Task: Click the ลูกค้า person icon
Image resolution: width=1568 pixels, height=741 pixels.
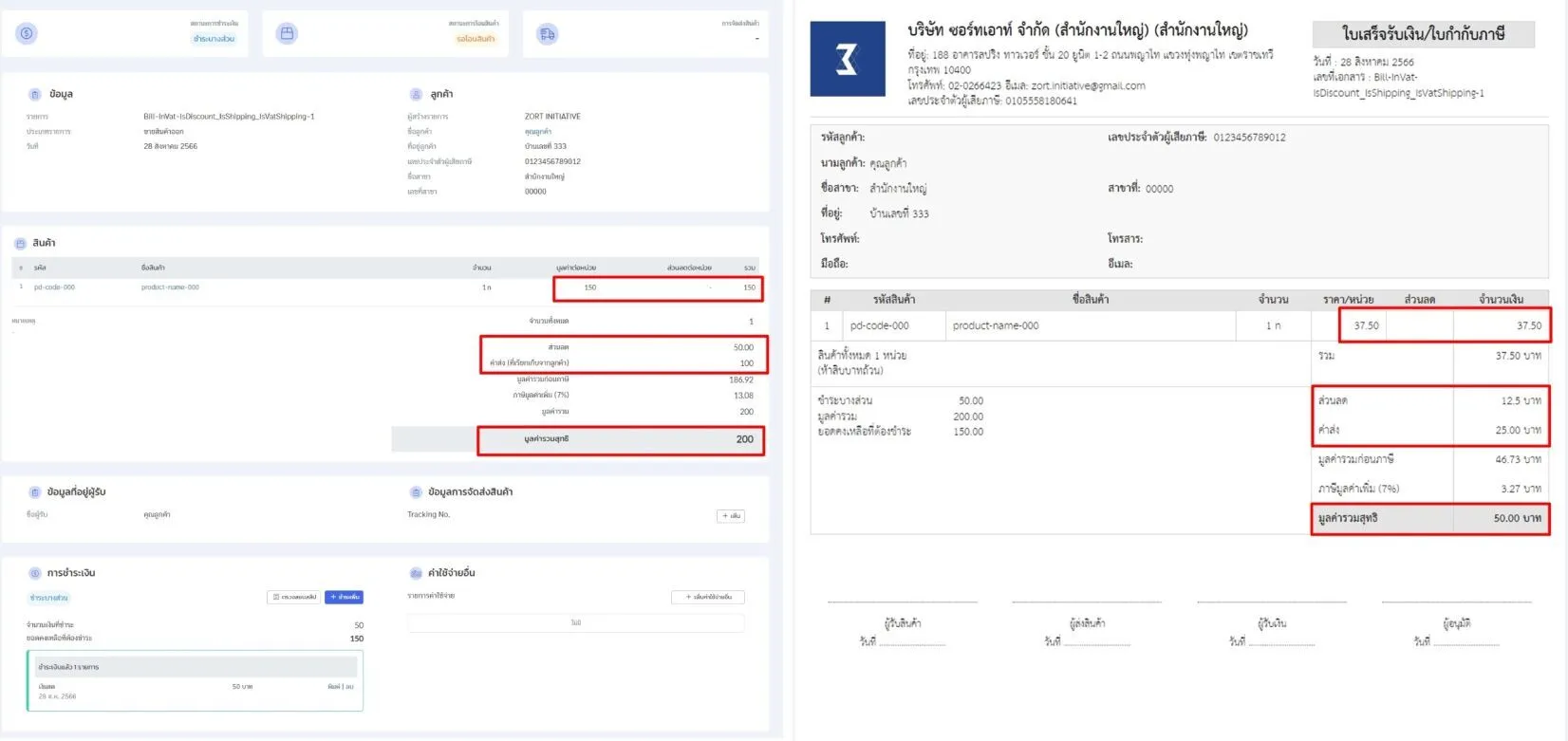Action: pos(416,95)
